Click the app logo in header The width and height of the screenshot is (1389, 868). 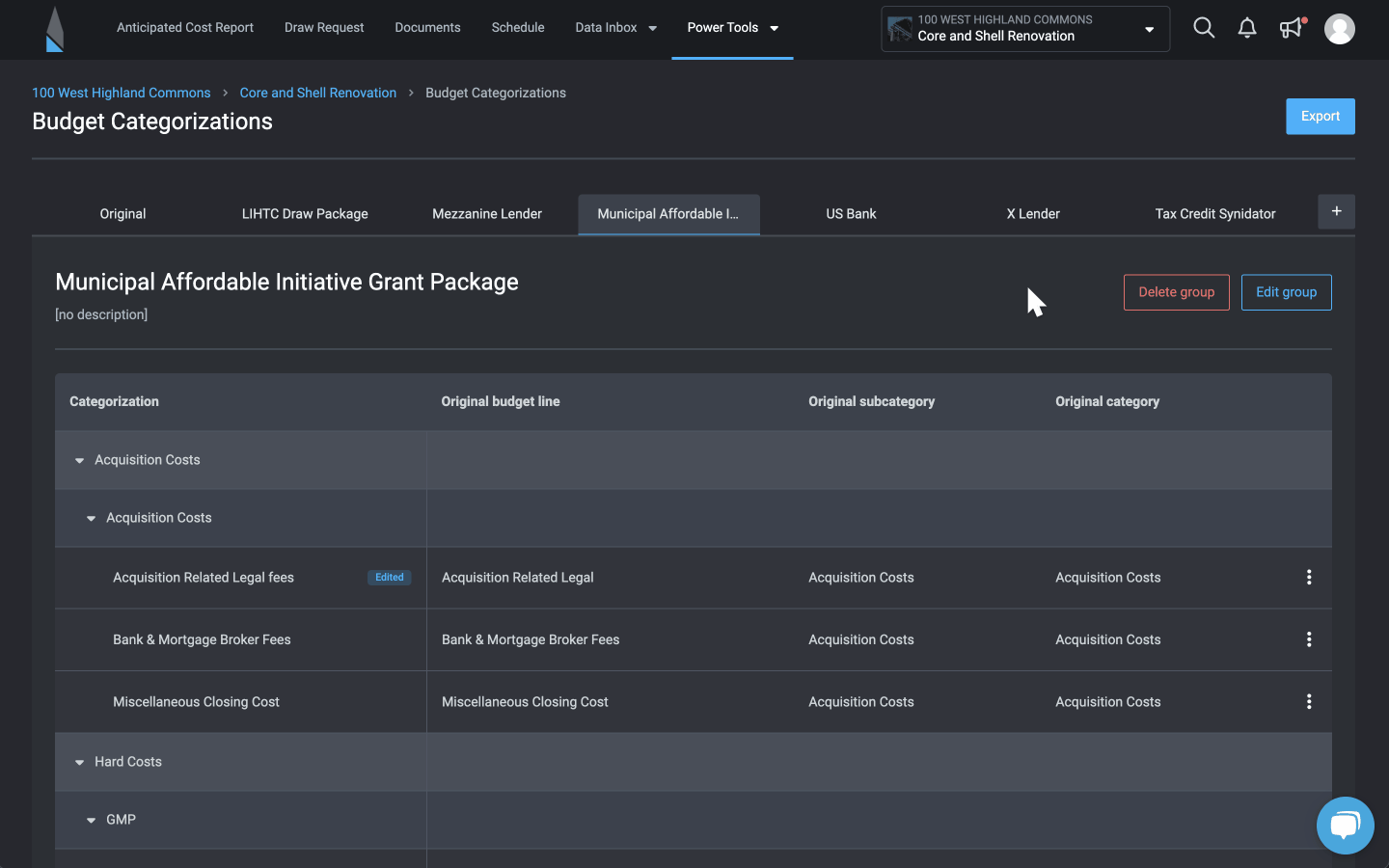pos(55,29)
